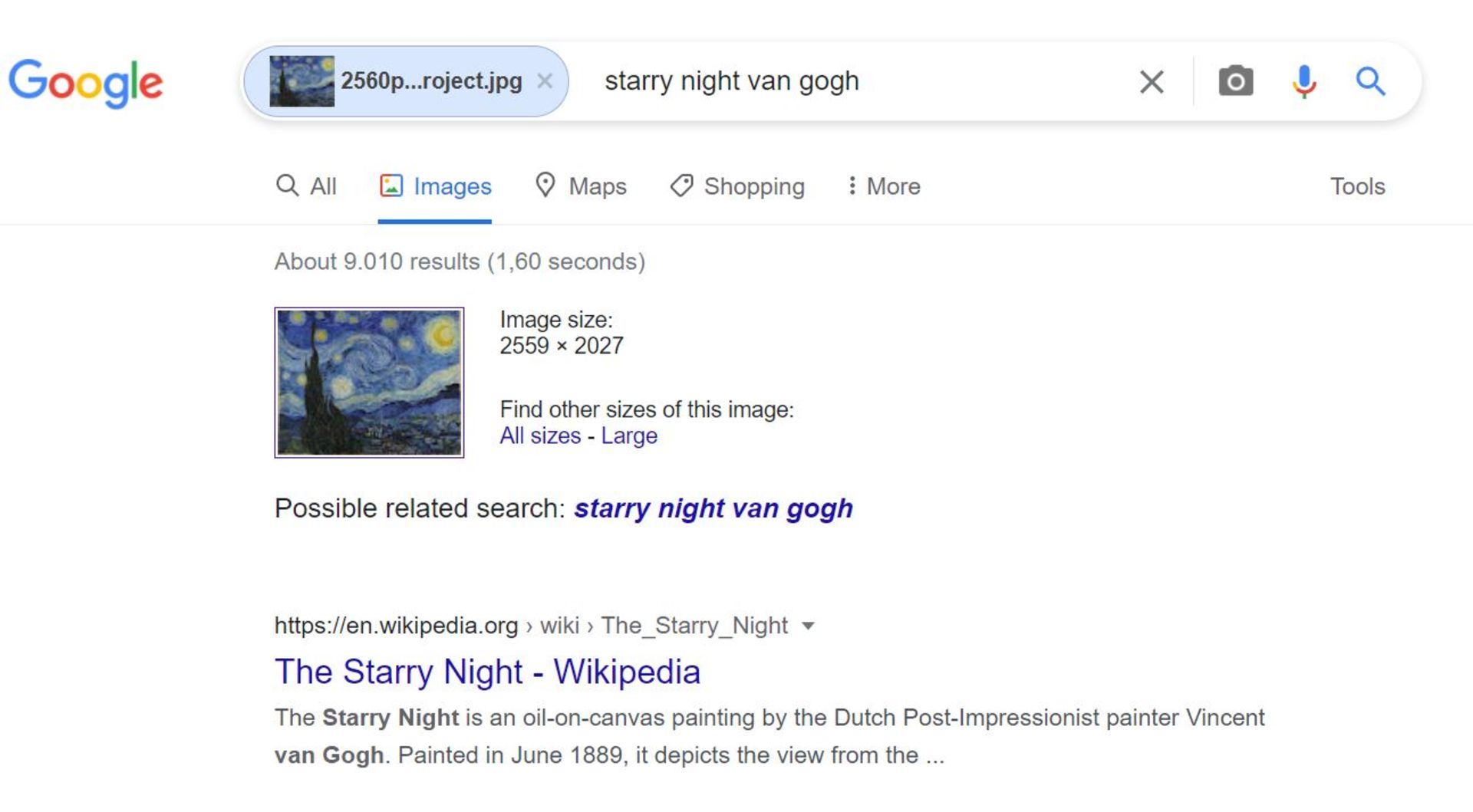
Task: Start voice search with microphone
Action: (1303, 81)
